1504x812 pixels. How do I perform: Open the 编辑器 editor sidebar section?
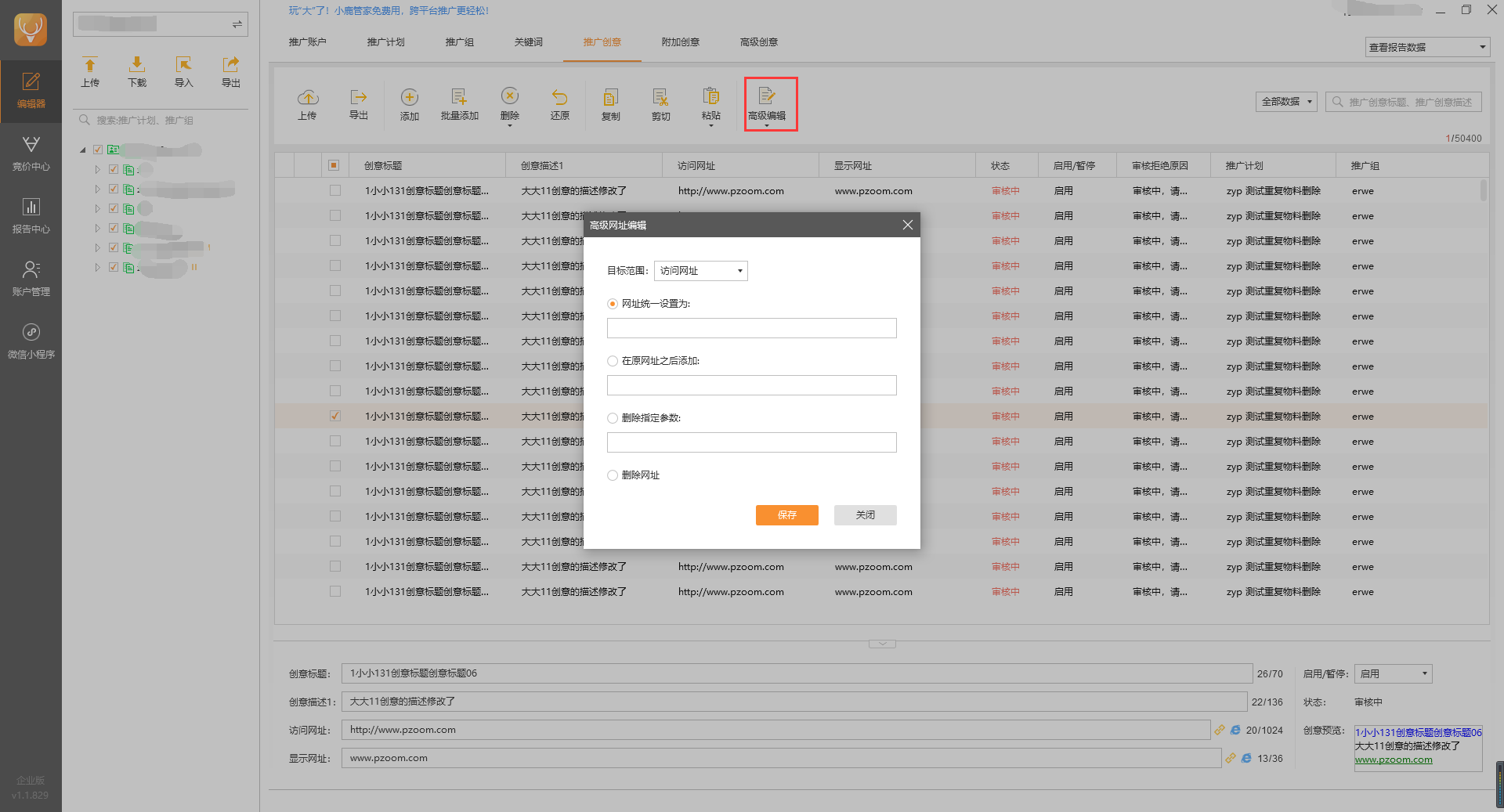(x=31, y=91)
